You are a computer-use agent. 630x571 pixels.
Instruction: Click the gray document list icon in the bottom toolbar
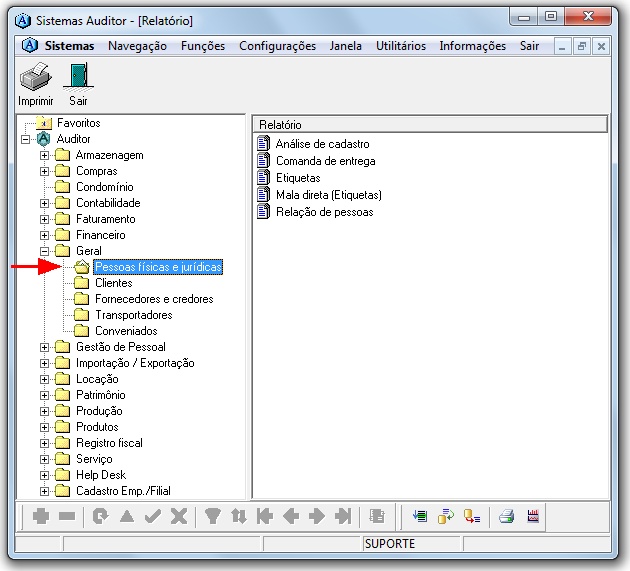(x=377, y=516)
